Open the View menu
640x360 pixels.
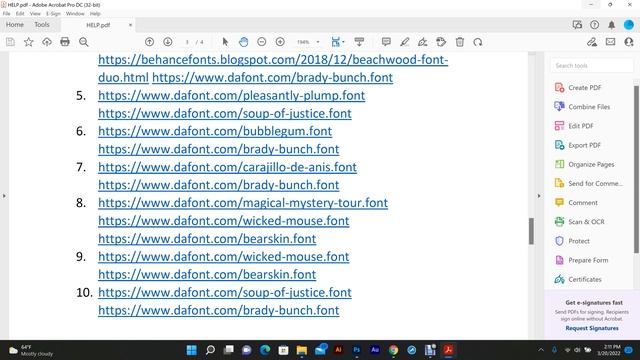35,13
